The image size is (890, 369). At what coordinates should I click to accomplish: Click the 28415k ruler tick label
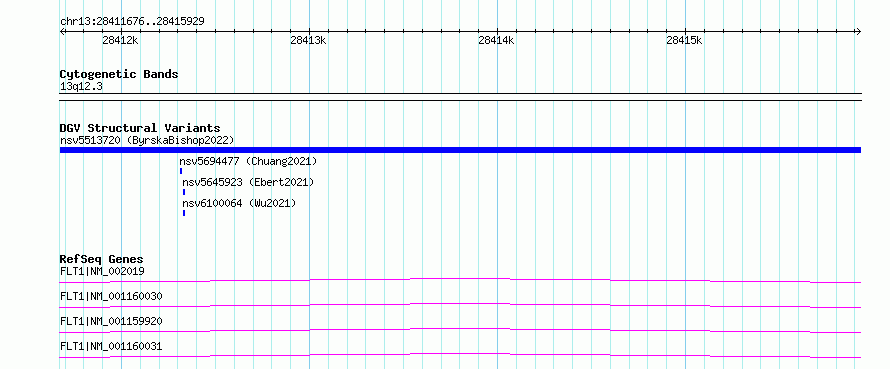684,40
